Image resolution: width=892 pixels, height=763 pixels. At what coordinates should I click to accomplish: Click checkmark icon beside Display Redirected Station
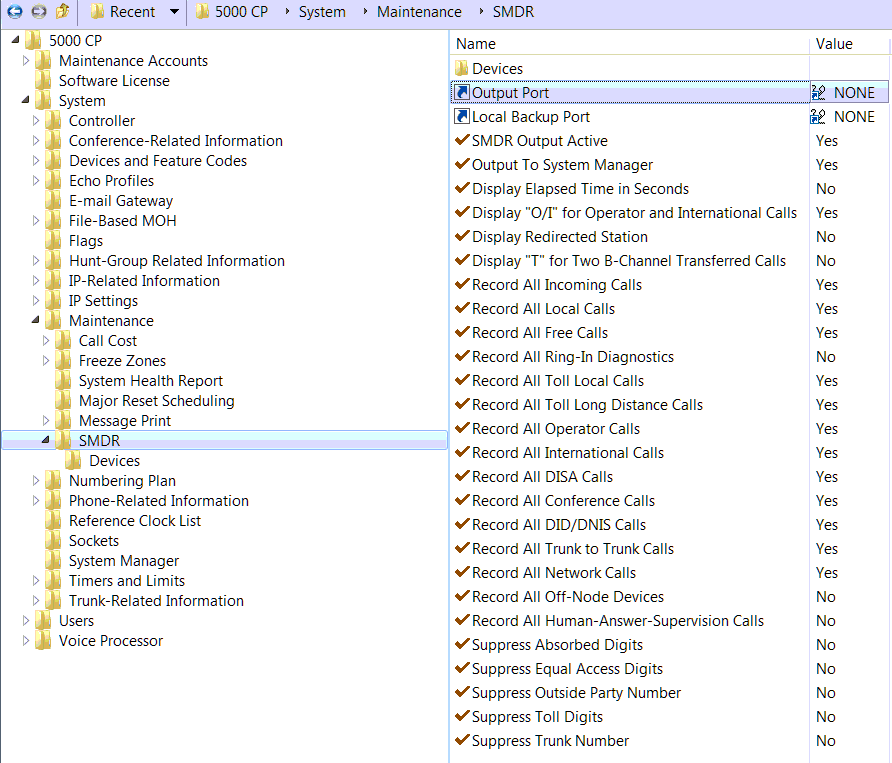pos(462,236)
